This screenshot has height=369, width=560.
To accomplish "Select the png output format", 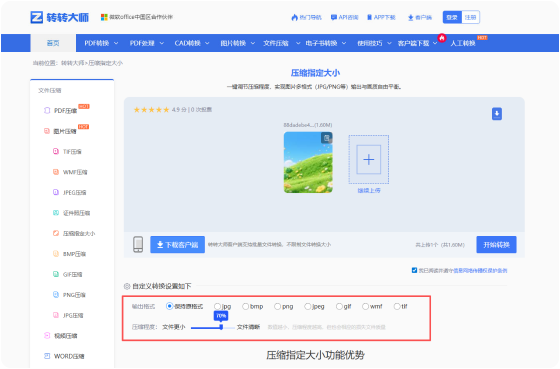I will pyautogui.click(x=278, y=306).
